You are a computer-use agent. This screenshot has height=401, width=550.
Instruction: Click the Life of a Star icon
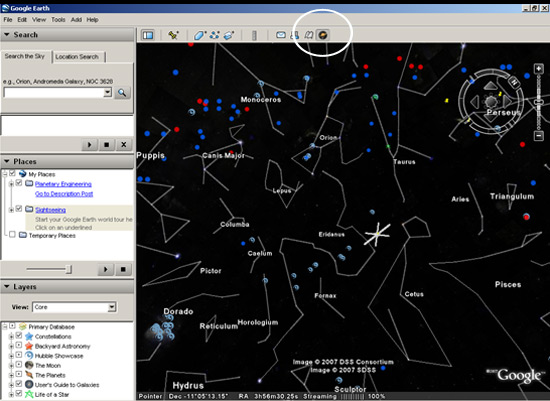(x=29, y=394)
